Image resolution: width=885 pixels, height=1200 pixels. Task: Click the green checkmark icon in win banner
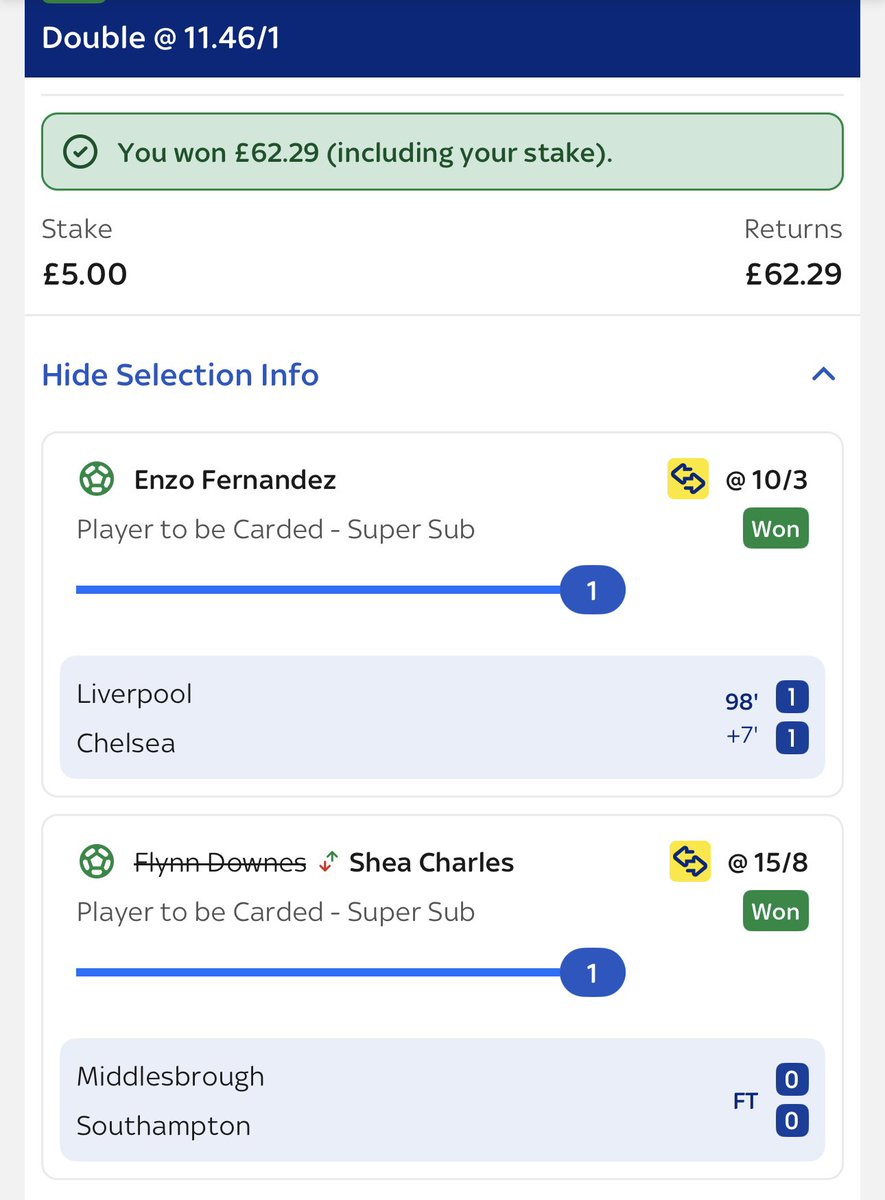click(x=79, y=153)
